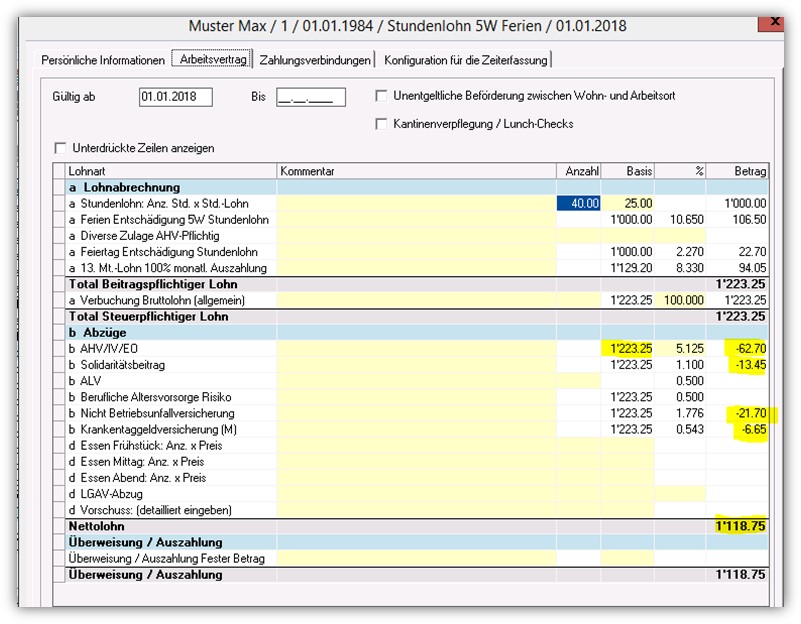Switch to the Persönliche Informationen tab
801x624 pixels.
(x=102, y=60)
